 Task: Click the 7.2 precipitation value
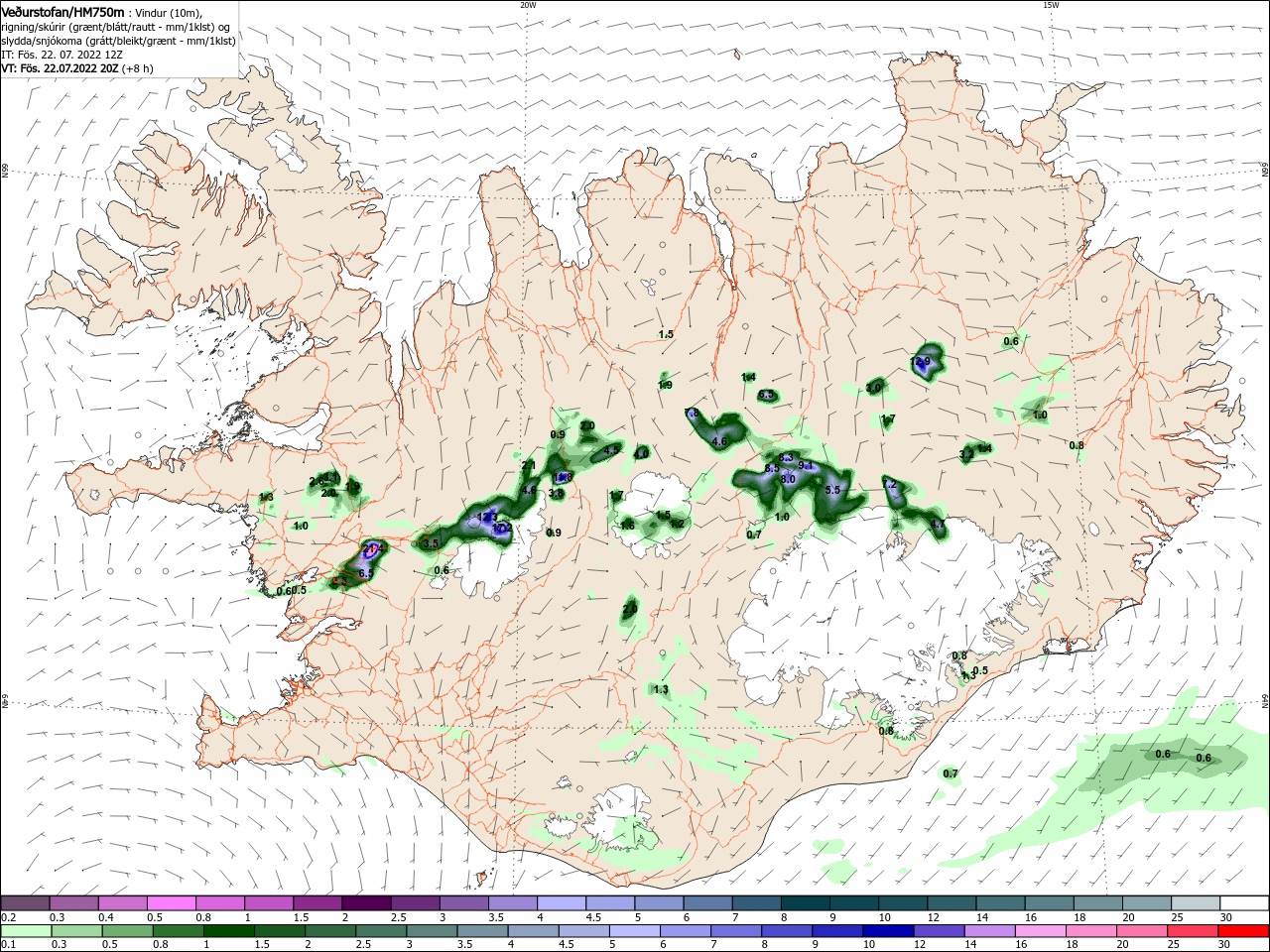[889, 484]
